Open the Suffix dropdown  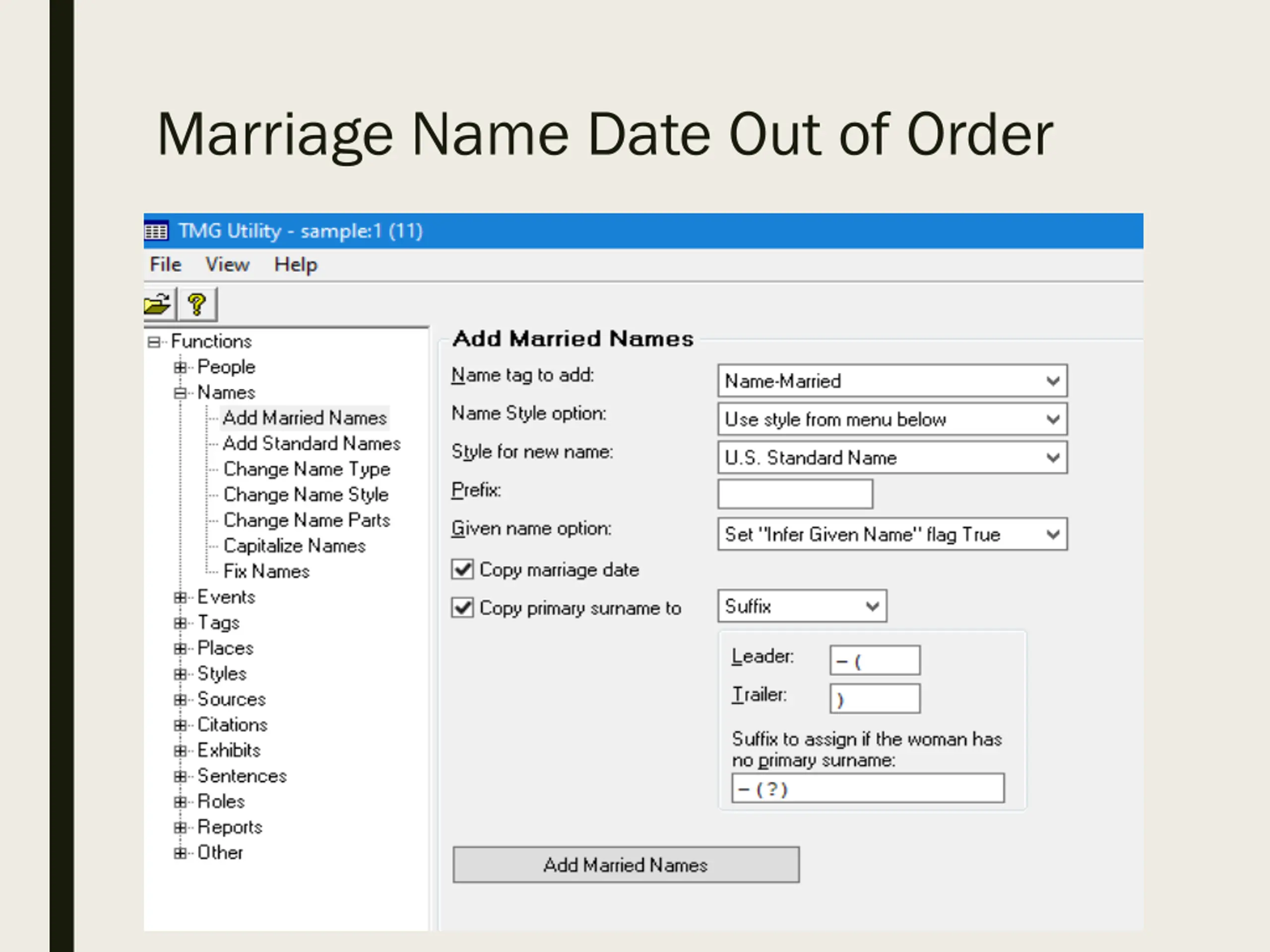(x=872, y=606)
